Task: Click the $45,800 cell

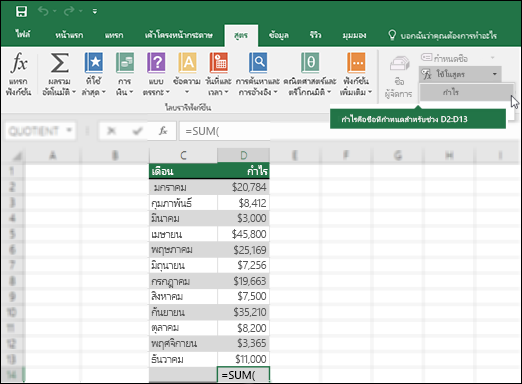Action: coord(243,234)
